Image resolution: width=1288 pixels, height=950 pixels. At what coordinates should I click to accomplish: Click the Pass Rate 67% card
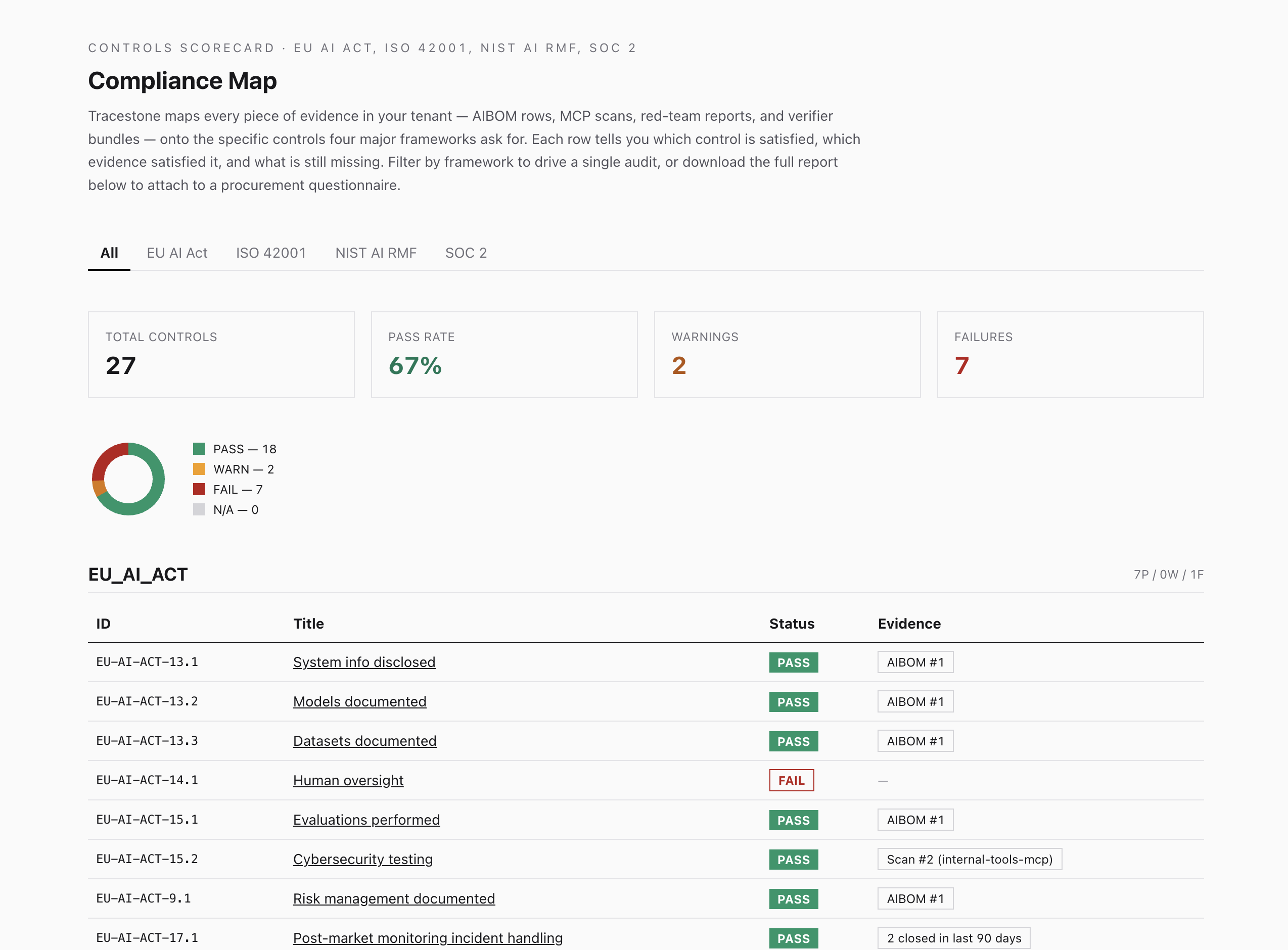[504, 355]
